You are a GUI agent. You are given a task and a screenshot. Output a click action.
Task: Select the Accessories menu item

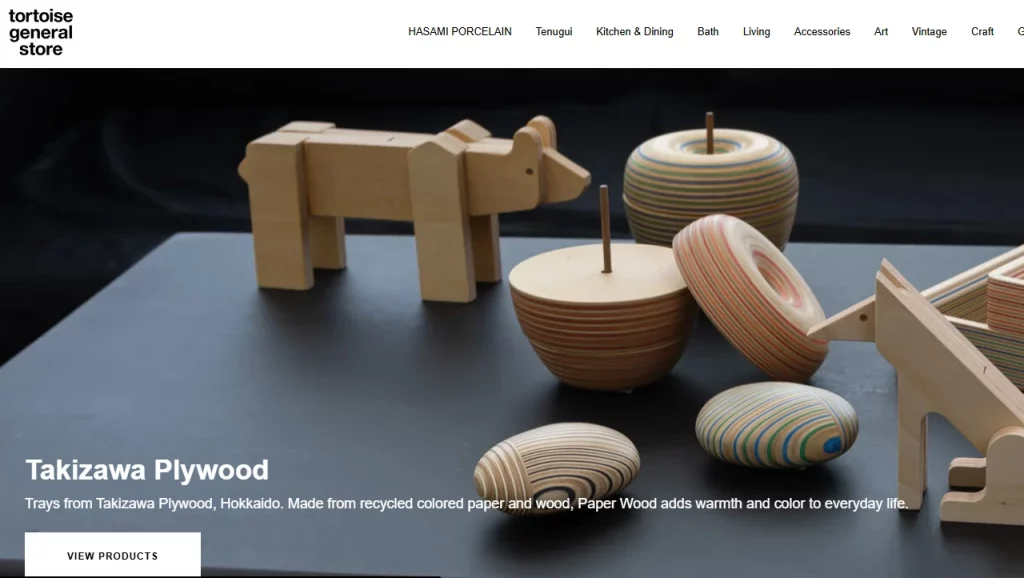(x=822, y=31)
